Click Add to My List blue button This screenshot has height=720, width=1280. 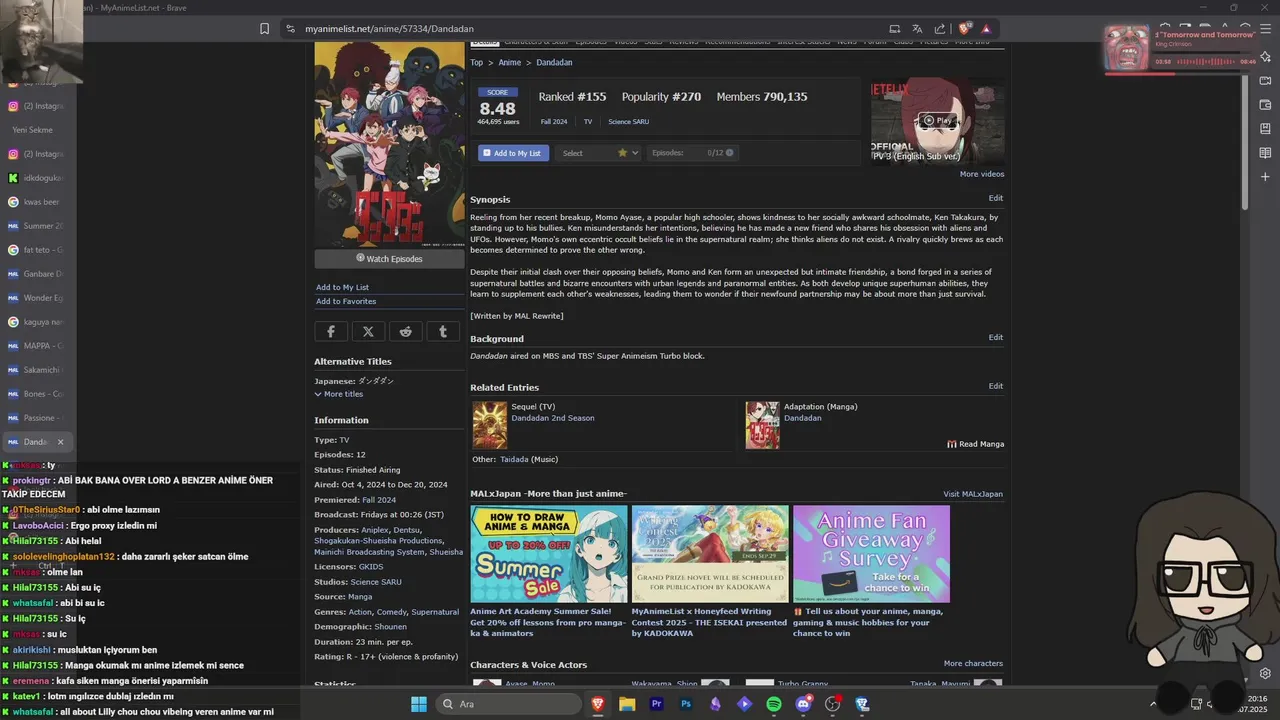(513, 153)
